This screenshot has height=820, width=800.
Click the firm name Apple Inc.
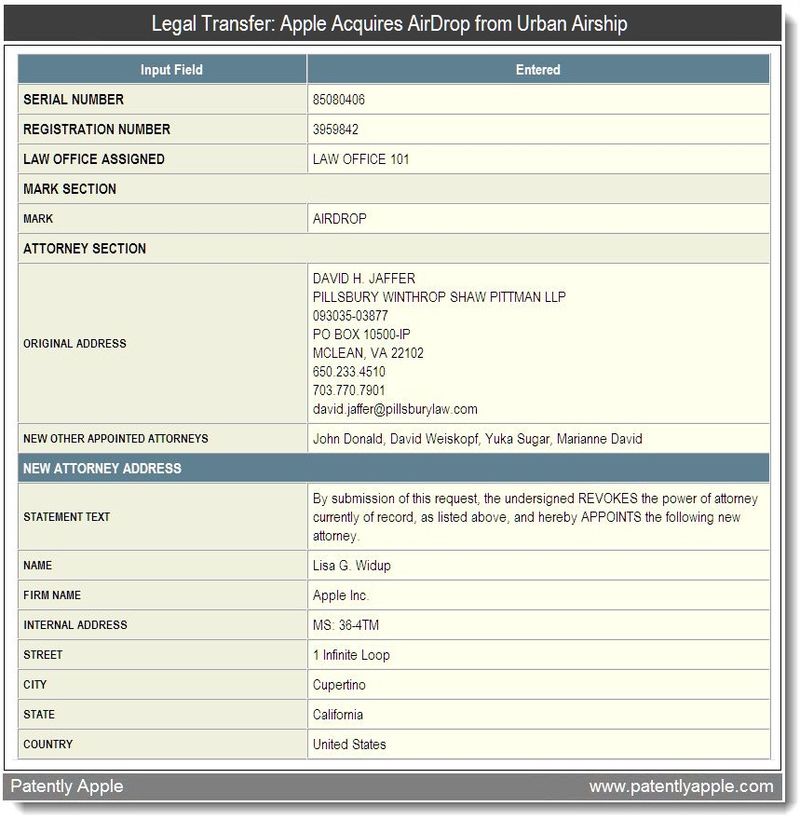pyautogui.click(x=341, y=595)
